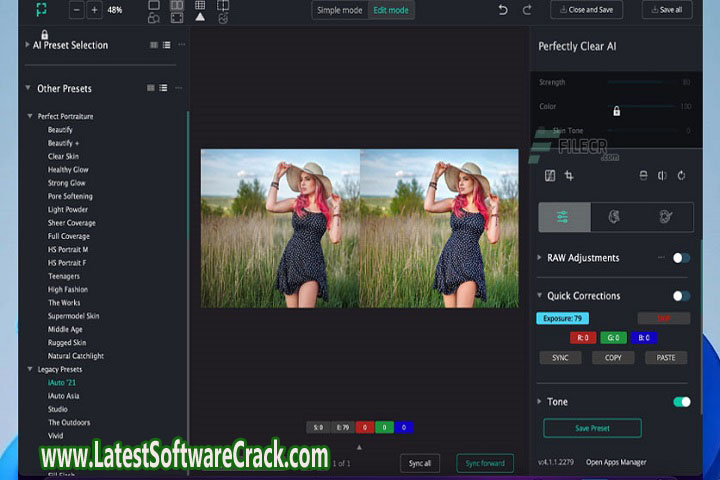This screenshot has height=480, width=720.
Task: Select the crop tool icon
Action: click(569, 176)
